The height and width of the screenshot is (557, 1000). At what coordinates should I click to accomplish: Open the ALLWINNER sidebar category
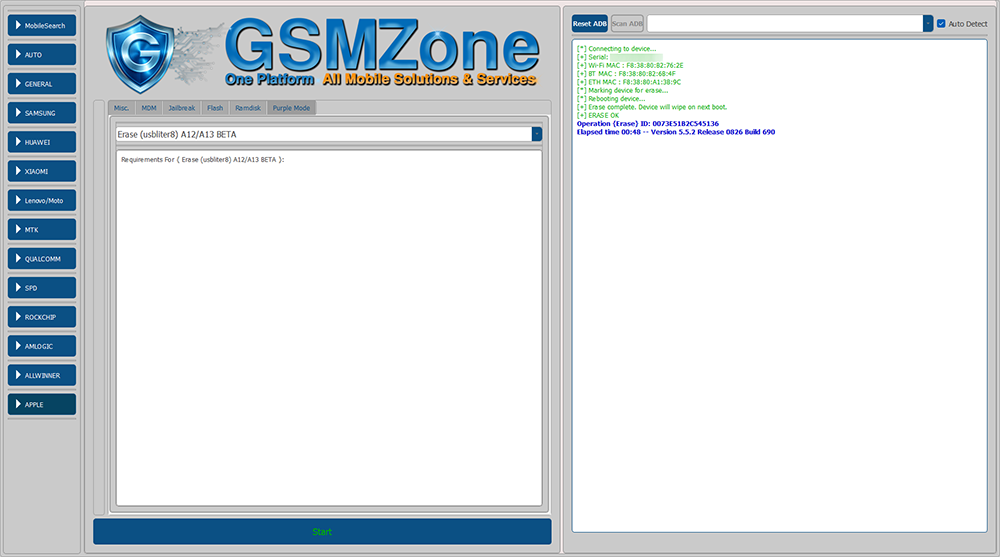coord(42,375)
